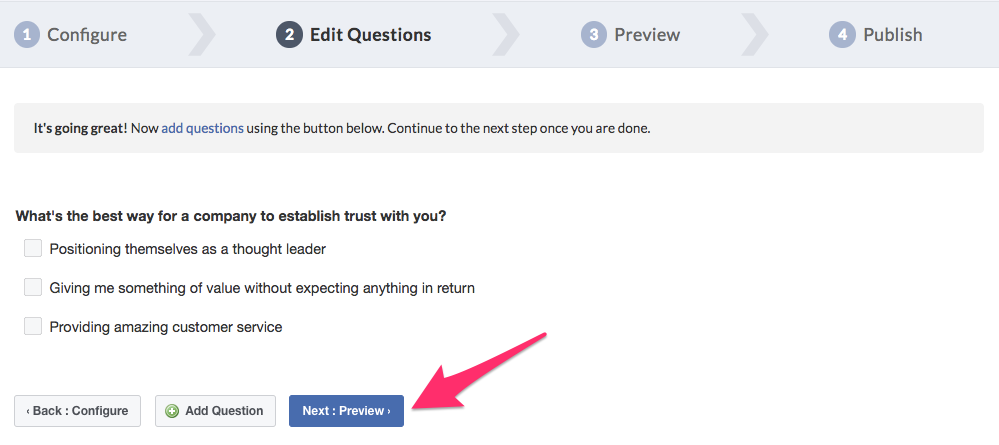Jump to the Publish step tab

[x=875, y=34]
